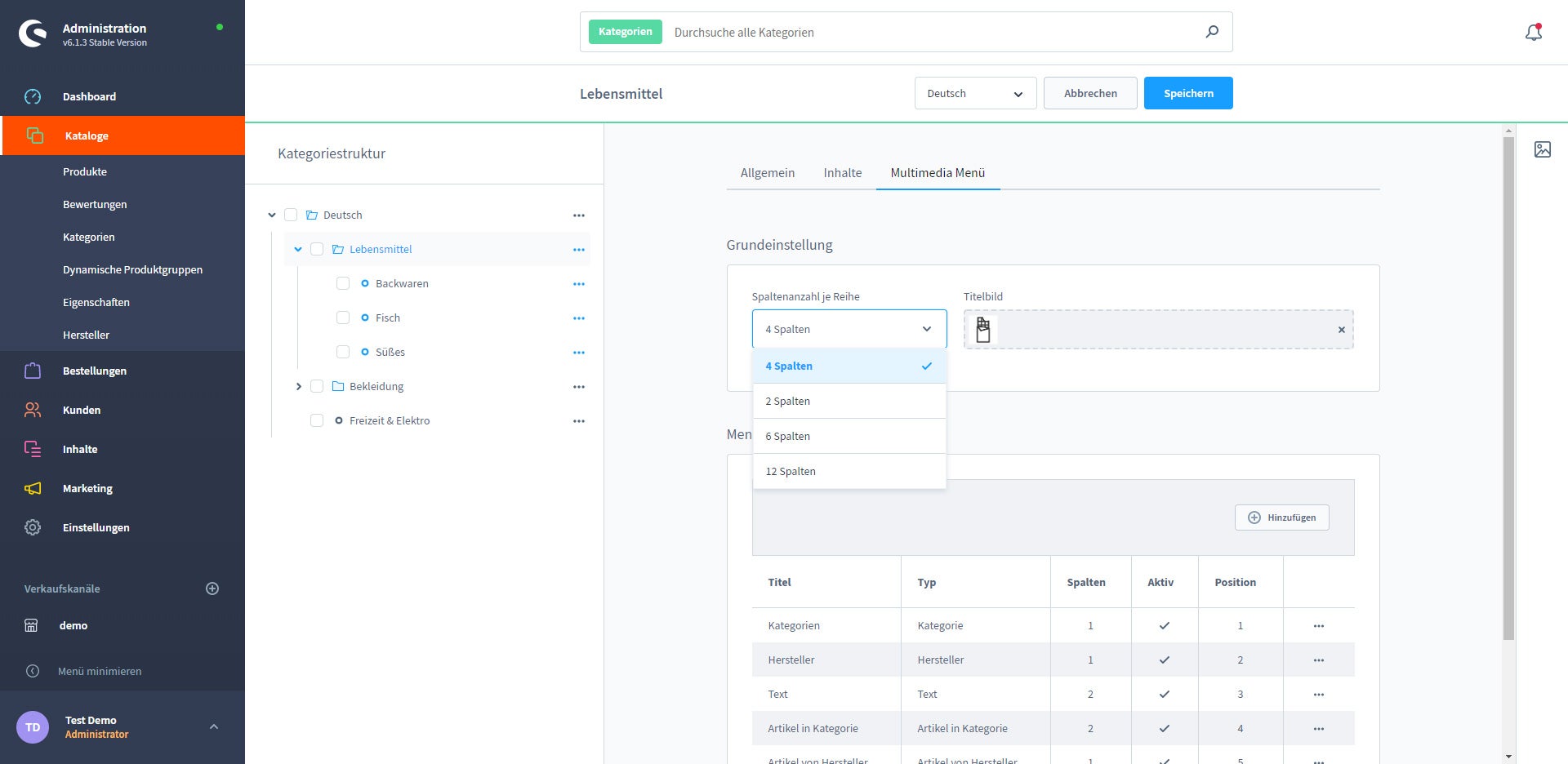Screen dimensions: 1568x764
Task: Switch to the Allgemein tab
Action: coord(768,173)
